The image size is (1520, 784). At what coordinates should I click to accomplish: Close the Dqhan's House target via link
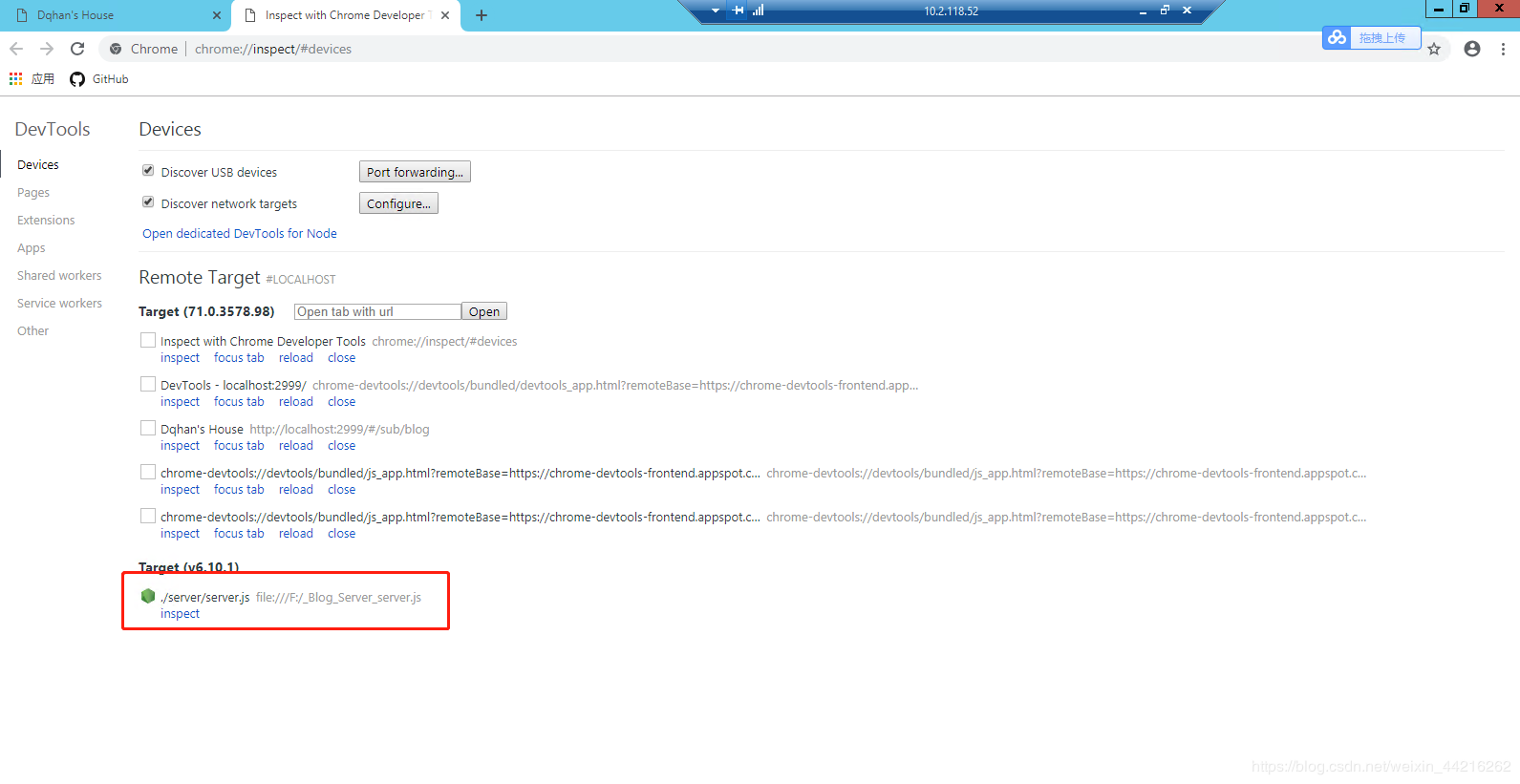342,446
